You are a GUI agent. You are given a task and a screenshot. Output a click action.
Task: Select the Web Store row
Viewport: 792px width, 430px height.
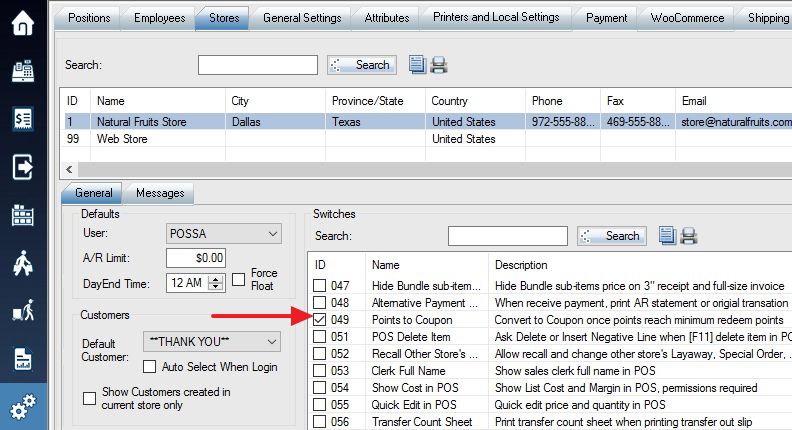coord(428,139)
